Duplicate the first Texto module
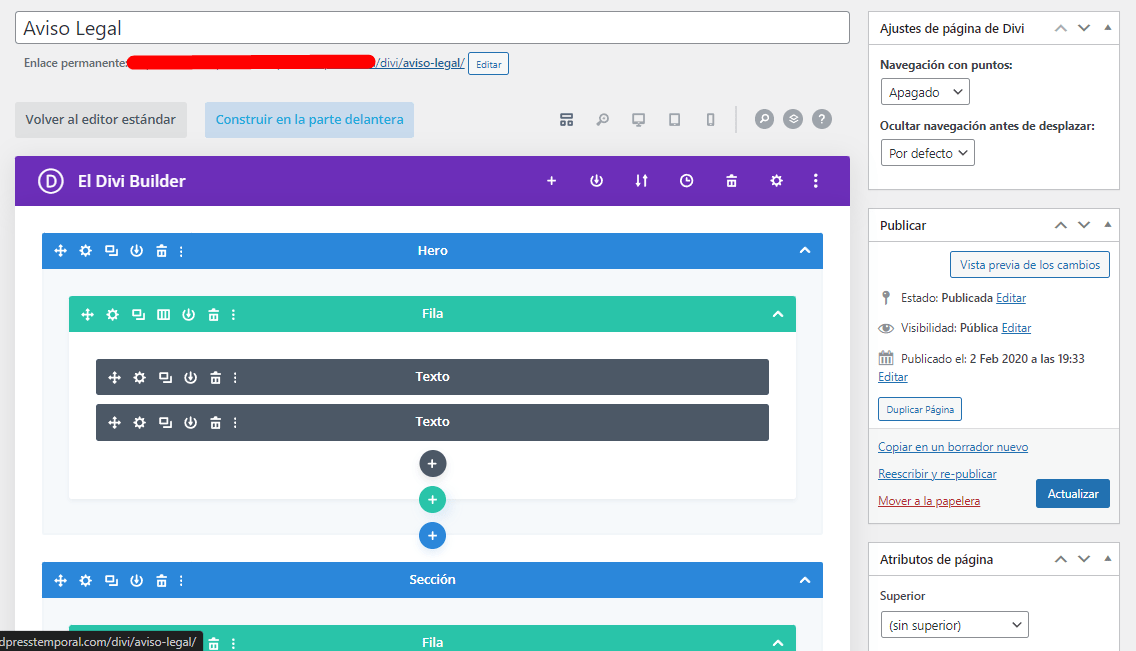 coord(165,377)
